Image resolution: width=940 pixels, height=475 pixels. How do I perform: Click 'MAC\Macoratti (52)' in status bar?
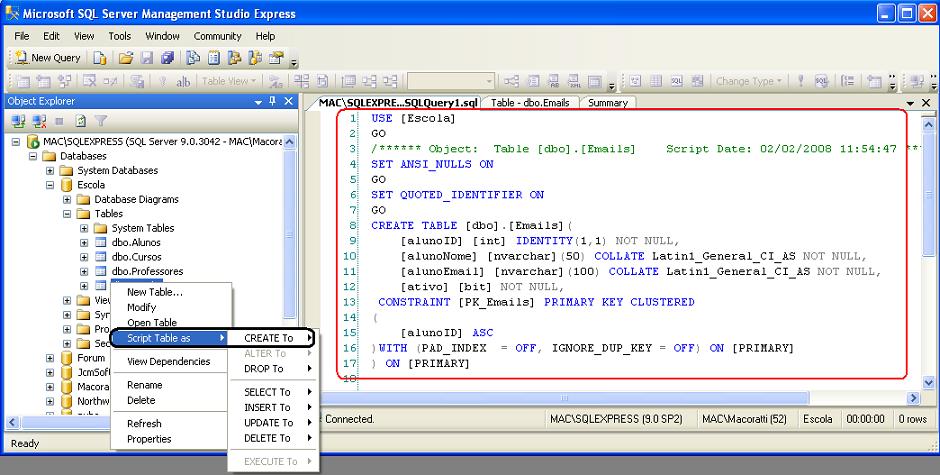tap(744, 419)
